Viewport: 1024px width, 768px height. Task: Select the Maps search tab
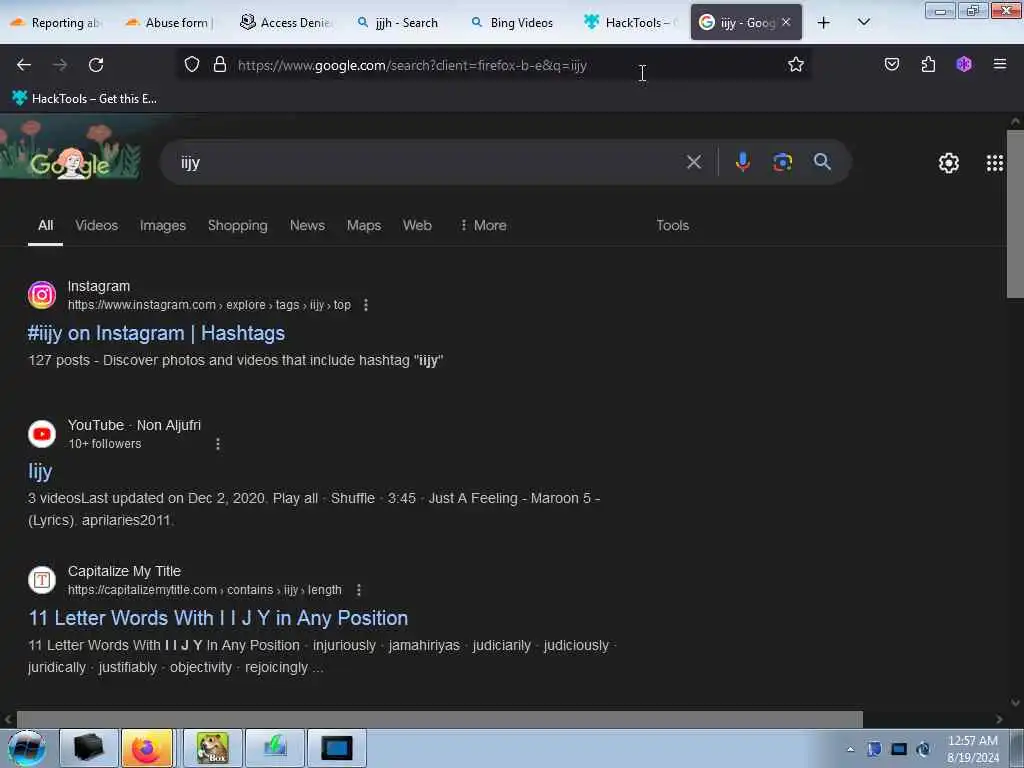coord(364,225)
